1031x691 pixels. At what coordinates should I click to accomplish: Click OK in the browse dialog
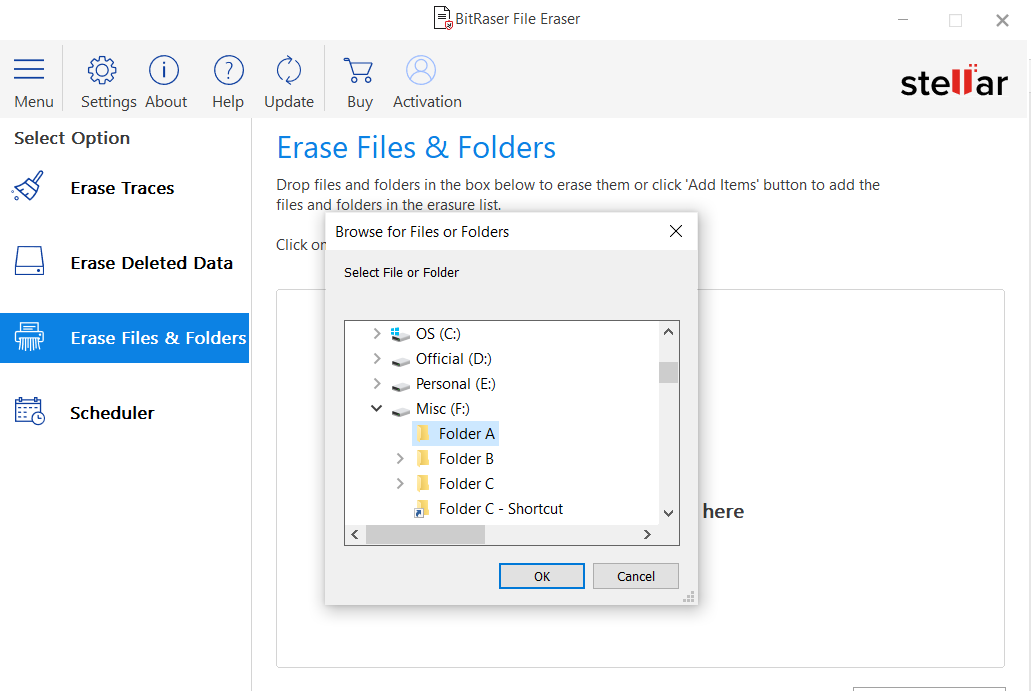click(542, 576)
